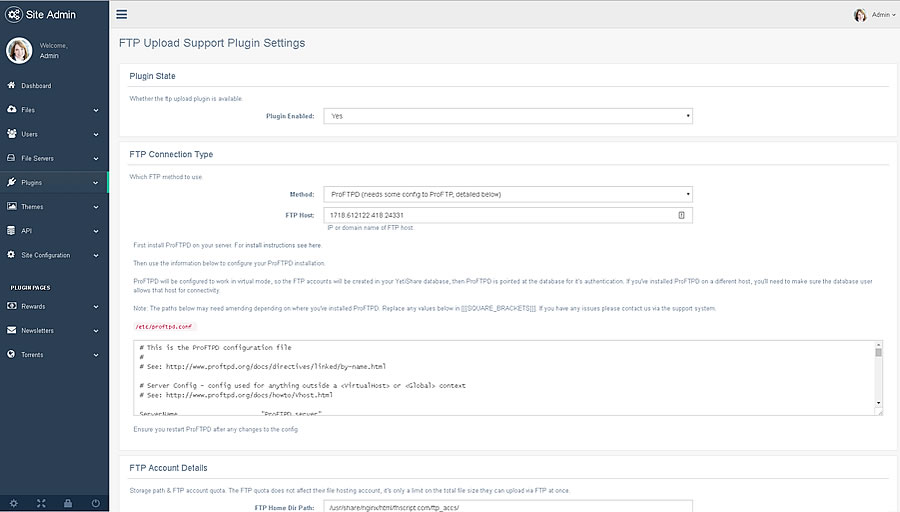Click the Users group icon

coord(11,133)
